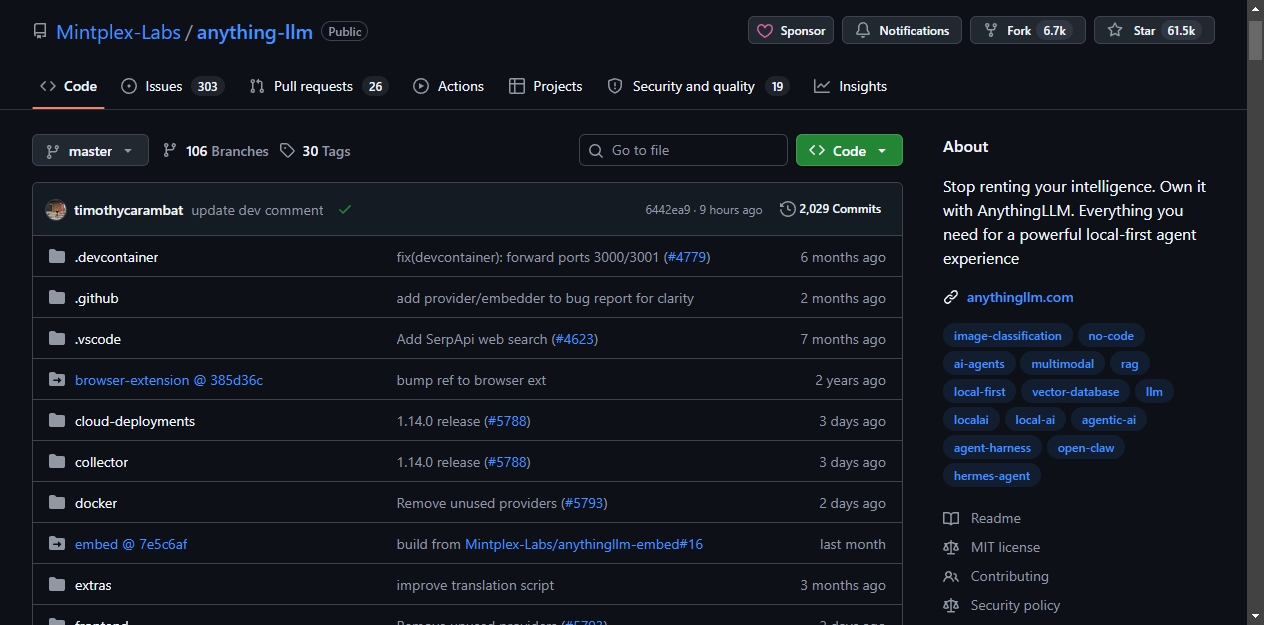This screenshot has width=1264, height=625.
Task: Open the open-claw topic tag
Action: [x=1086, y=448]
